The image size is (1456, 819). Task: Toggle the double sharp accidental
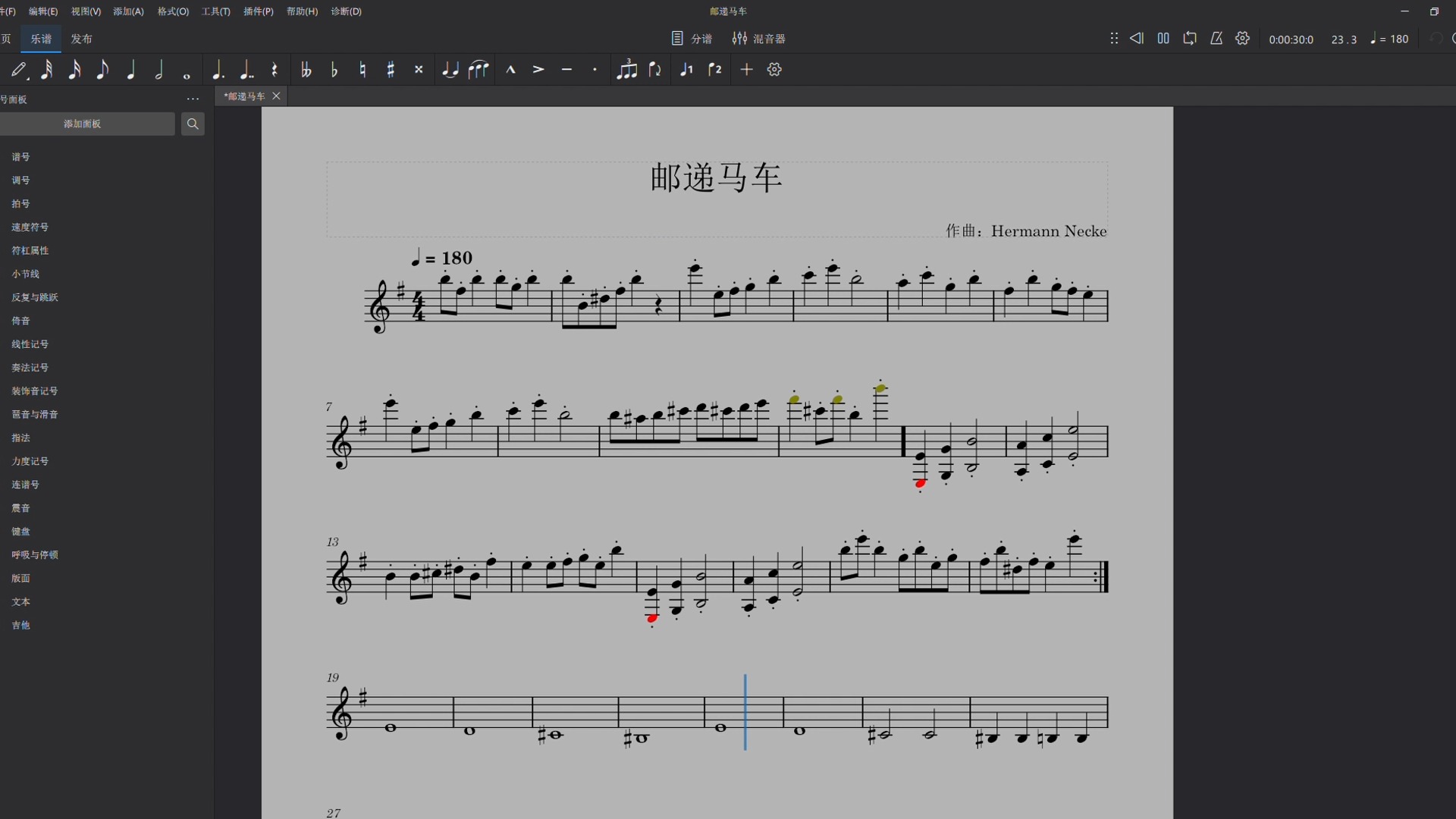pyautogui.click(x=419, y=70)
